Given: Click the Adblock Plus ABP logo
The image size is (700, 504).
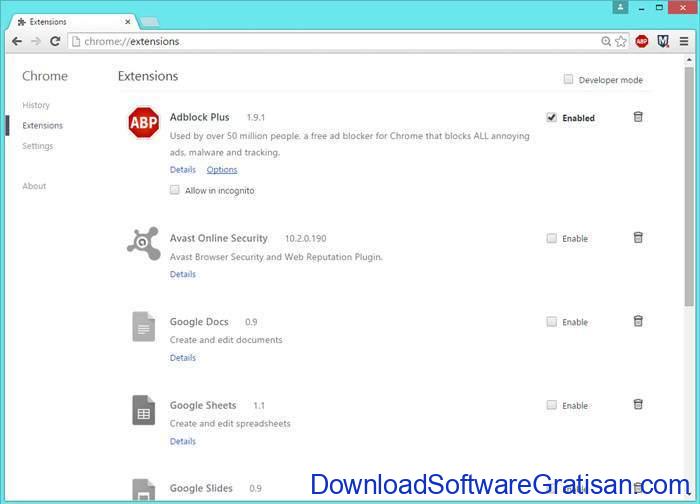Looking at the screenshot, I should 143,122.
